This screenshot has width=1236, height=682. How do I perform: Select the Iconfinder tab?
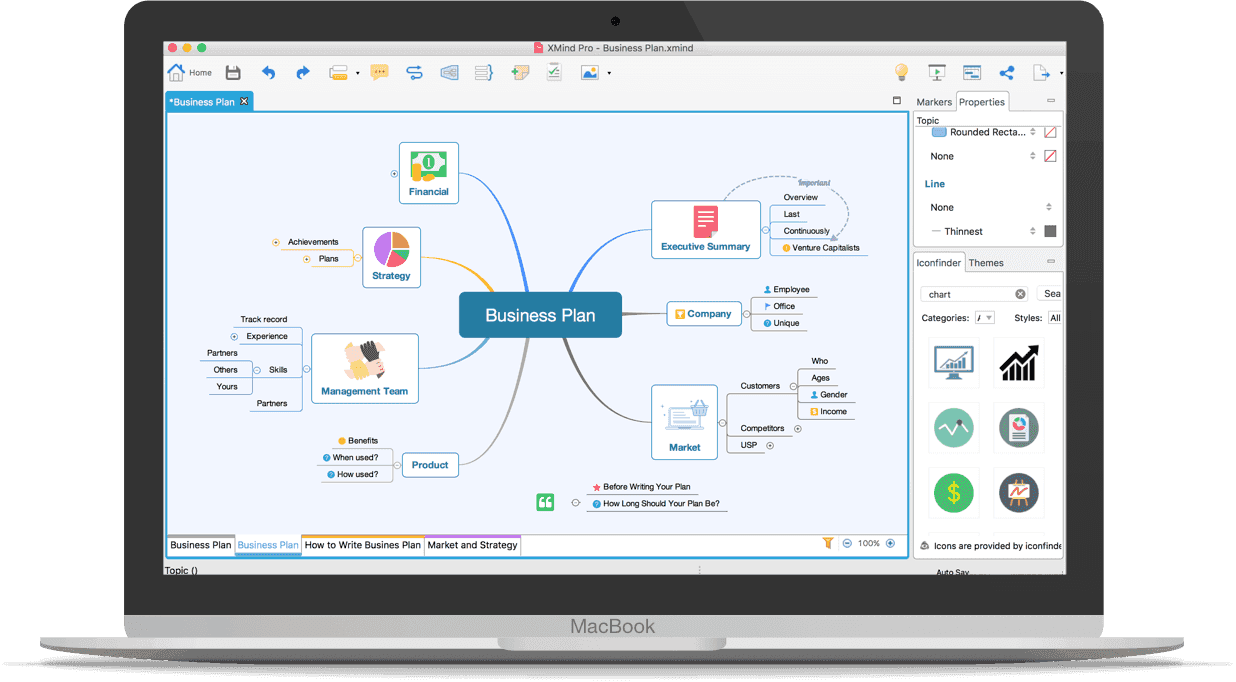(939, 263)
